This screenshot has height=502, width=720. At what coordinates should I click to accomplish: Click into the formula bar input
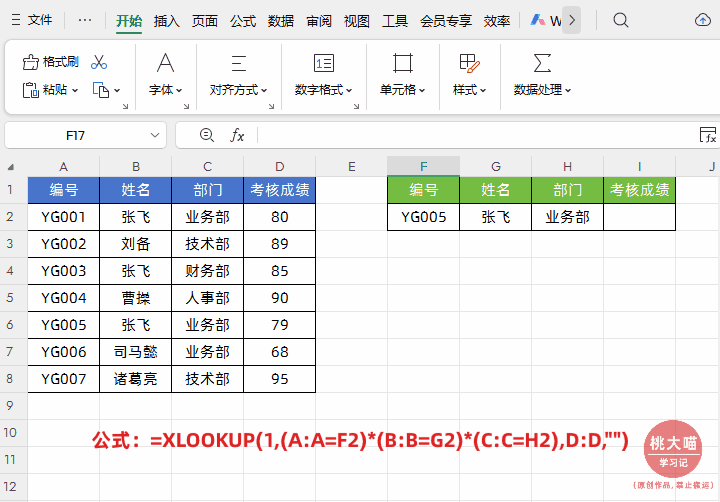[x=475, y=135]
